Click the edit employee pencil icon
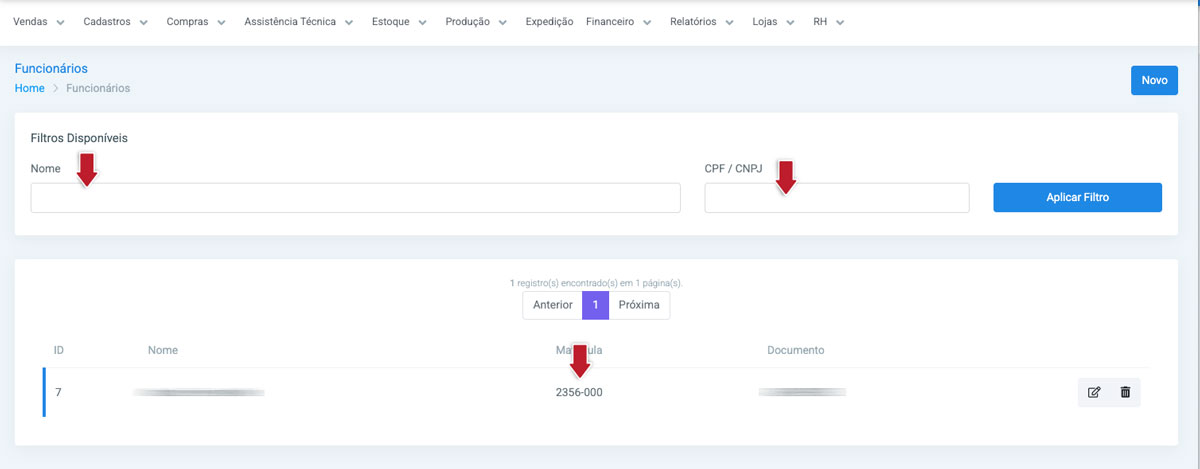The image size is (1200, 469). (1094, 392)
